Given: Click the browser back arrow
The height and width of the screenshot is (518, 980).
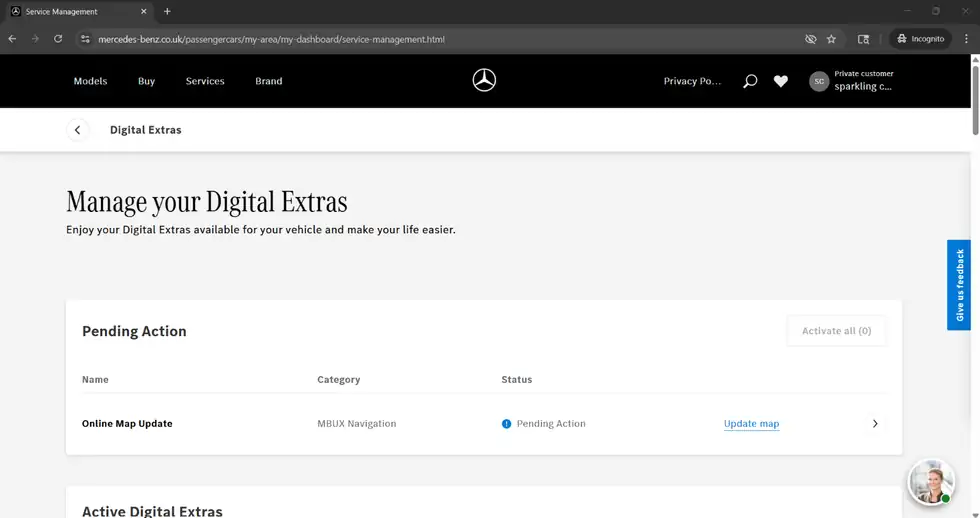Looking at the screenshot, I should [x=12, y=39].
